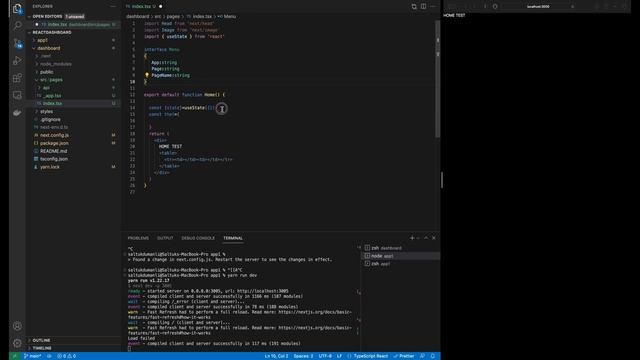Open package.json file
Image resolution: width=640 pixels, height=360 pixels.
coord(54,143)
